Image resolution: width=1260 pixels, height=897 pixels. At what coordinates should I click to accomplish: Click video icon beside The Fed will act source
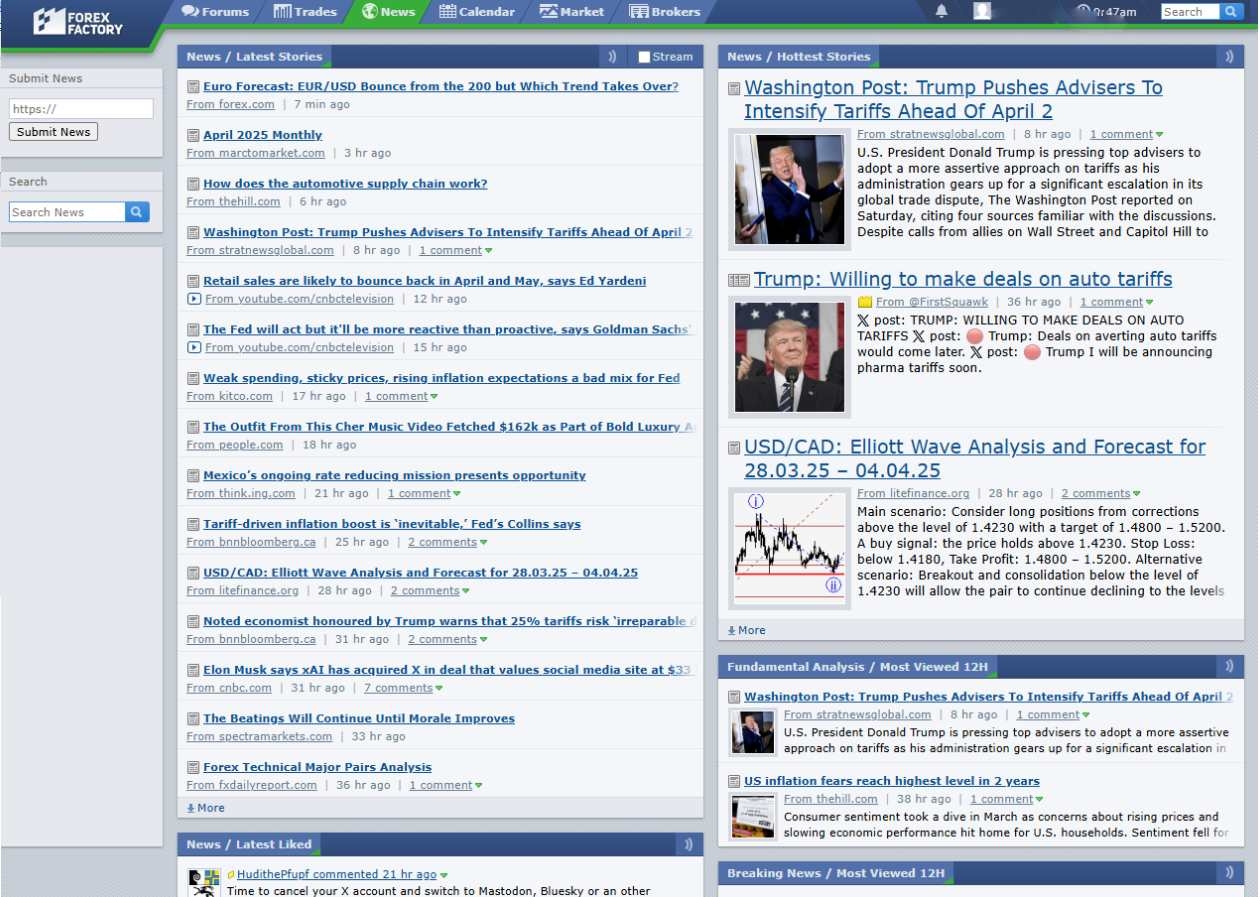coord(194,347)
